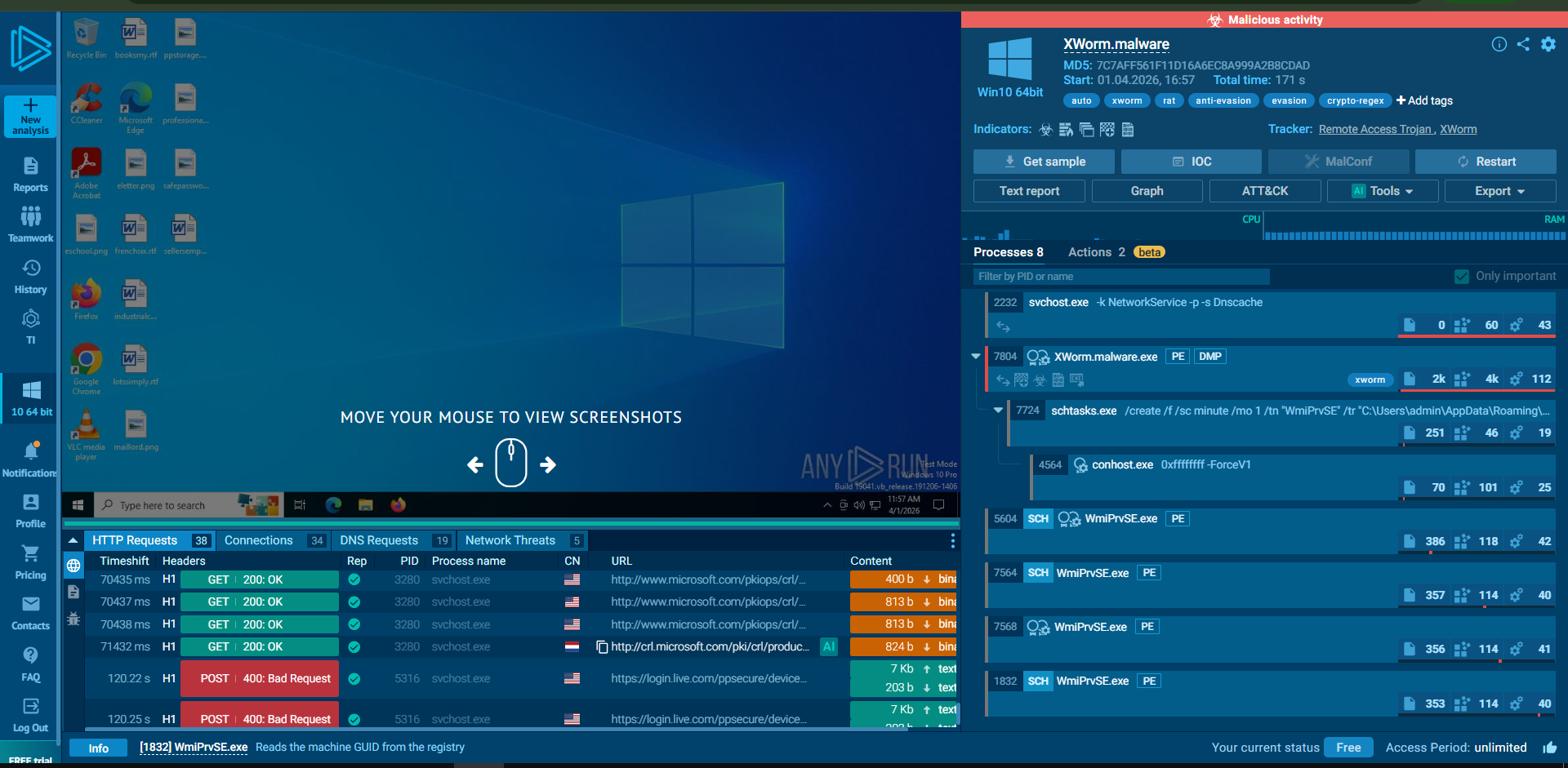The height and width of the screenshot is (768, 1568).
Task: Open Edge in the VM taskbar
Action: coord(333,505)
